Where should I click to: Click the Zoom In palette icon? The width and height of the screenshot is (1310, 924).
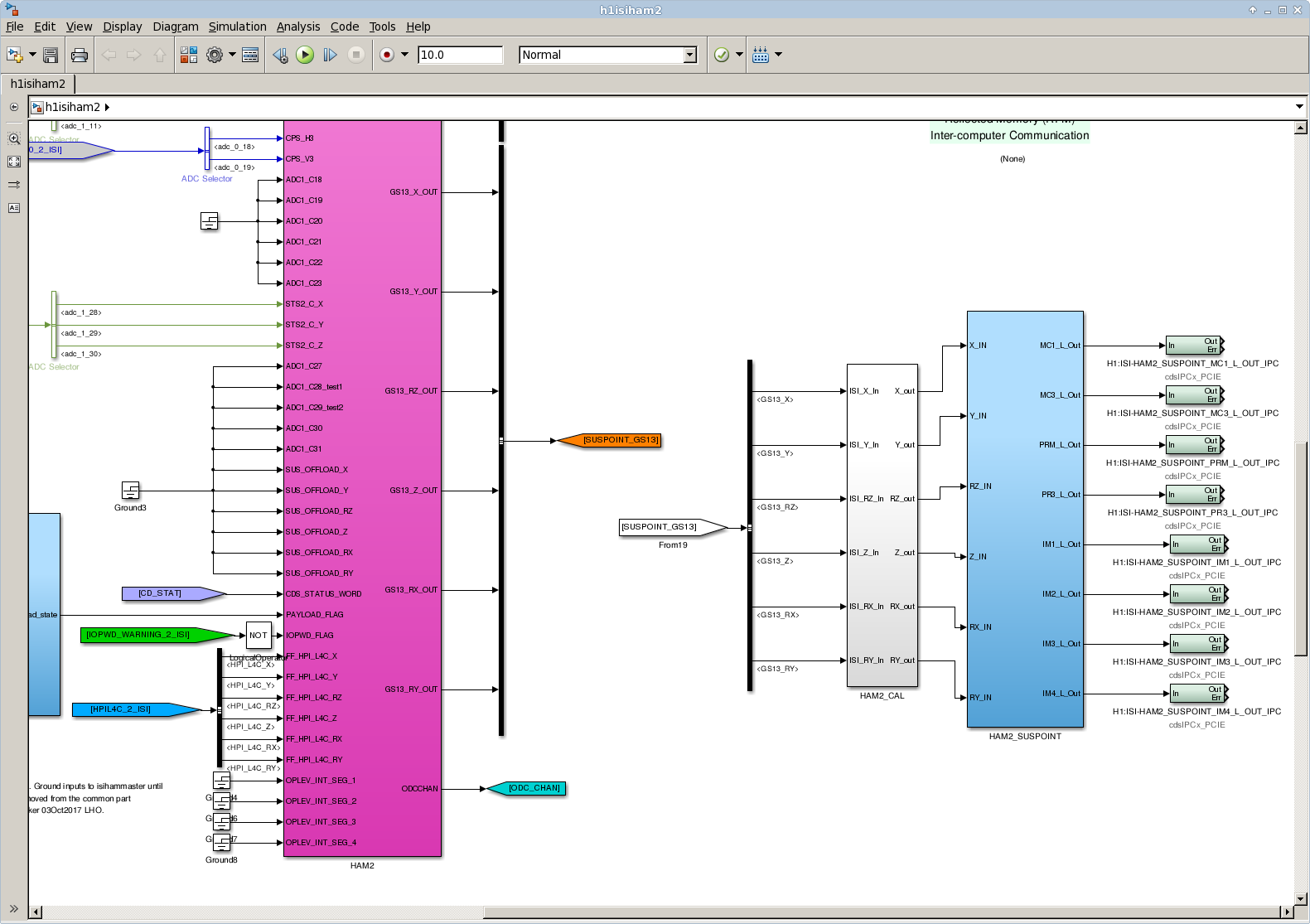pos(14,139)
